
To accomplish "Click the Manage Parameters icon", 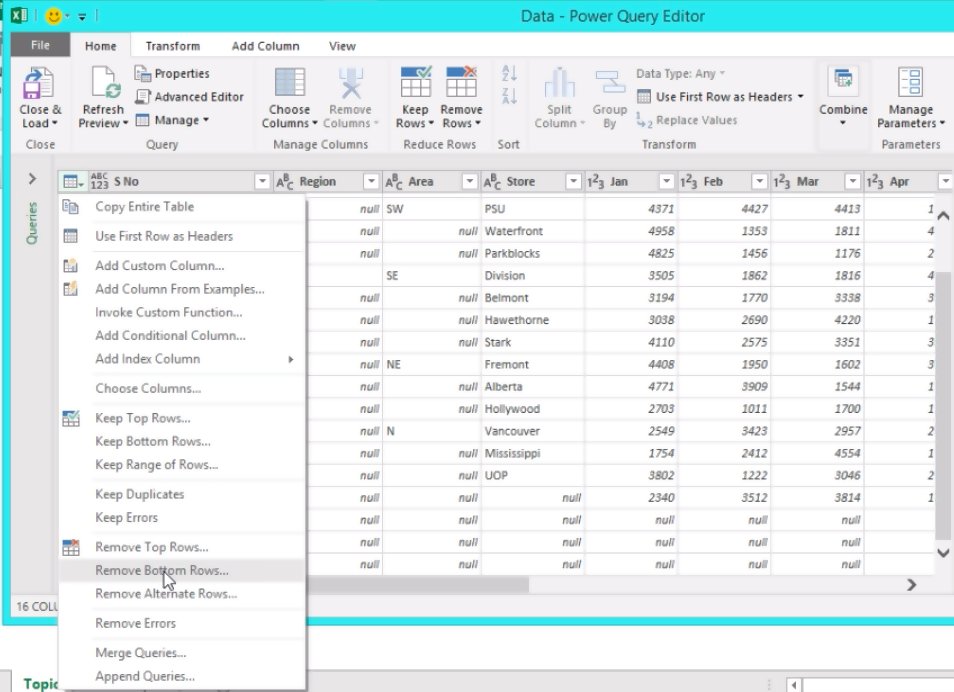I will coord(911,82).
